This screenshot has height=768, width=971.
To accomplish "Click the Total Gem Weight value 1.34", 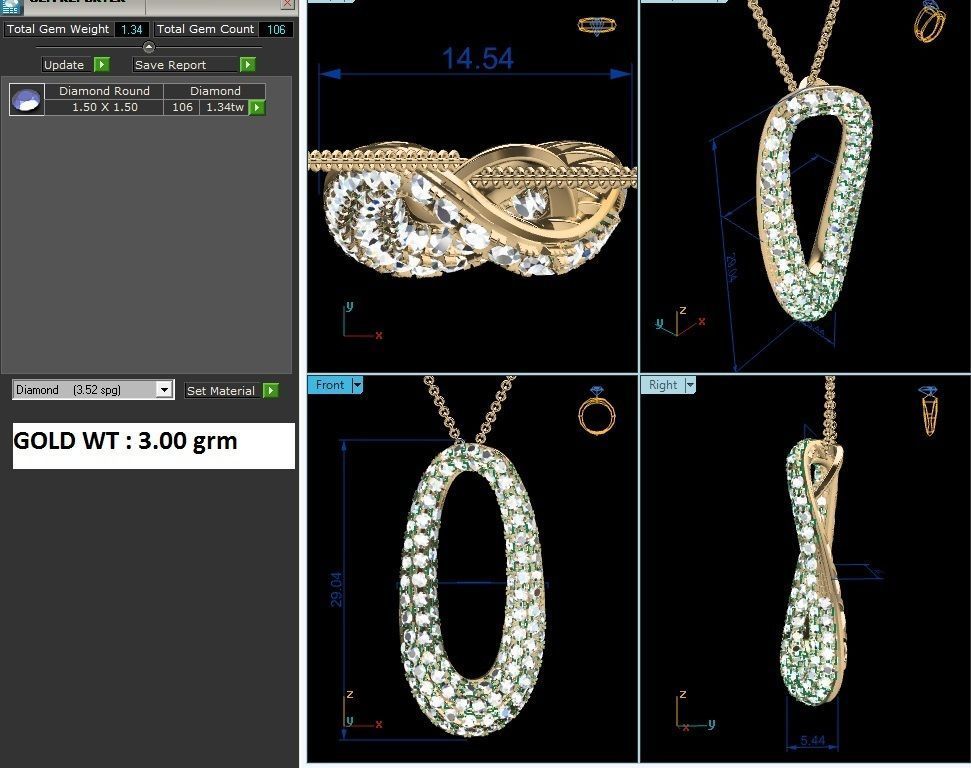I will click(x=132, y=29).
